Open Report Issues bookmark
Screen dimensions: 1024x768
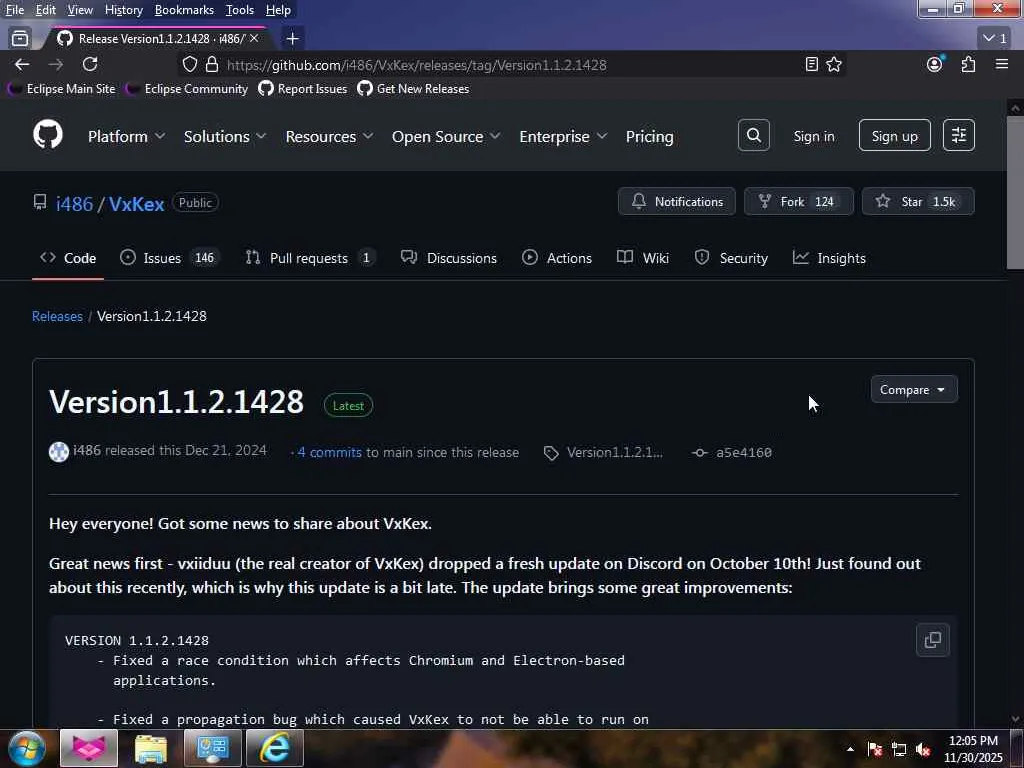pyautogui.click(x=303, y=89)
